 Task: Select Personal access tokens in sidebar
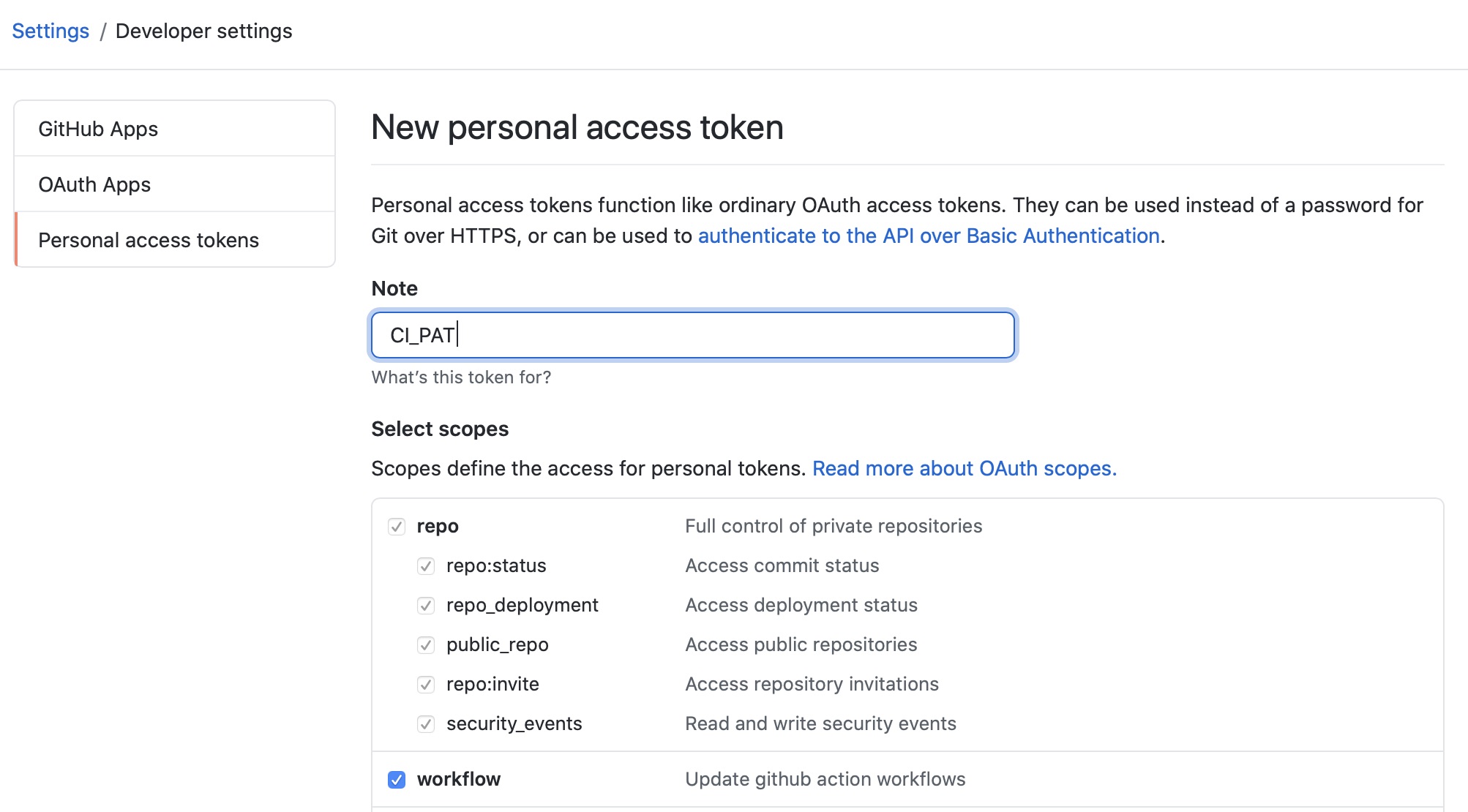point(149,240)
